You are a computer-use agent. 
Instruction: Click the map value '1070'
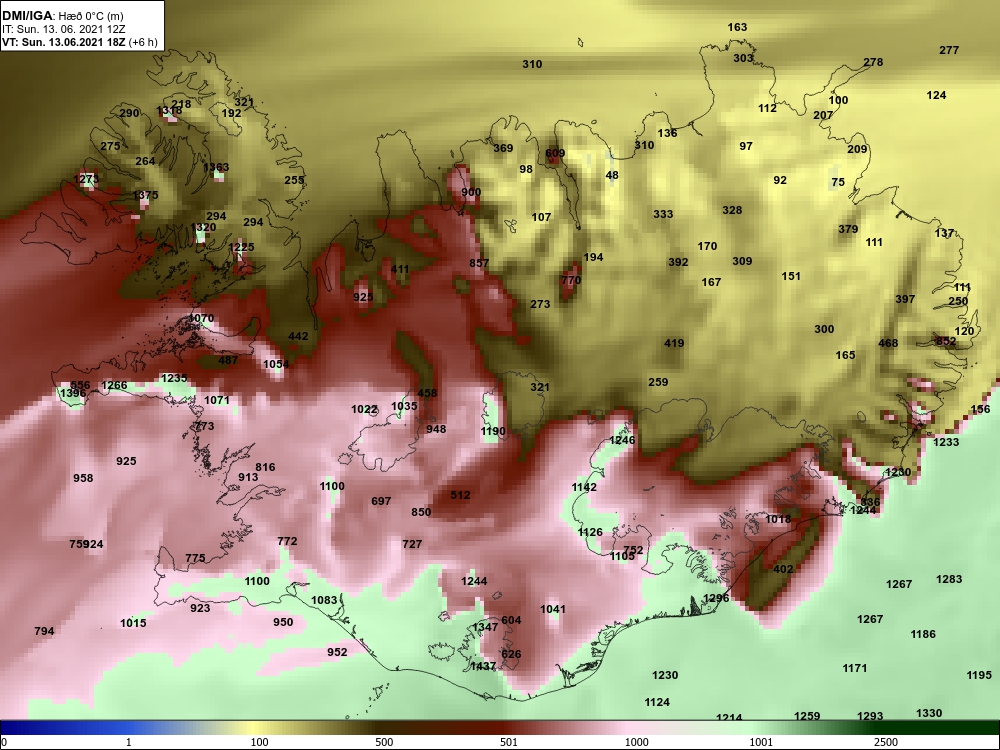(202, 318)
